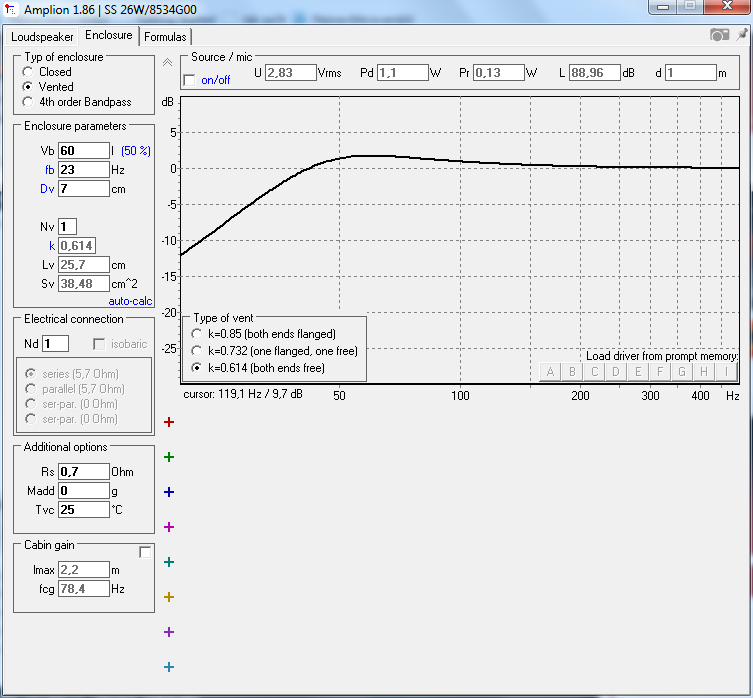
Task: Enable the isobaric checkbox
Action: point(99,344)
